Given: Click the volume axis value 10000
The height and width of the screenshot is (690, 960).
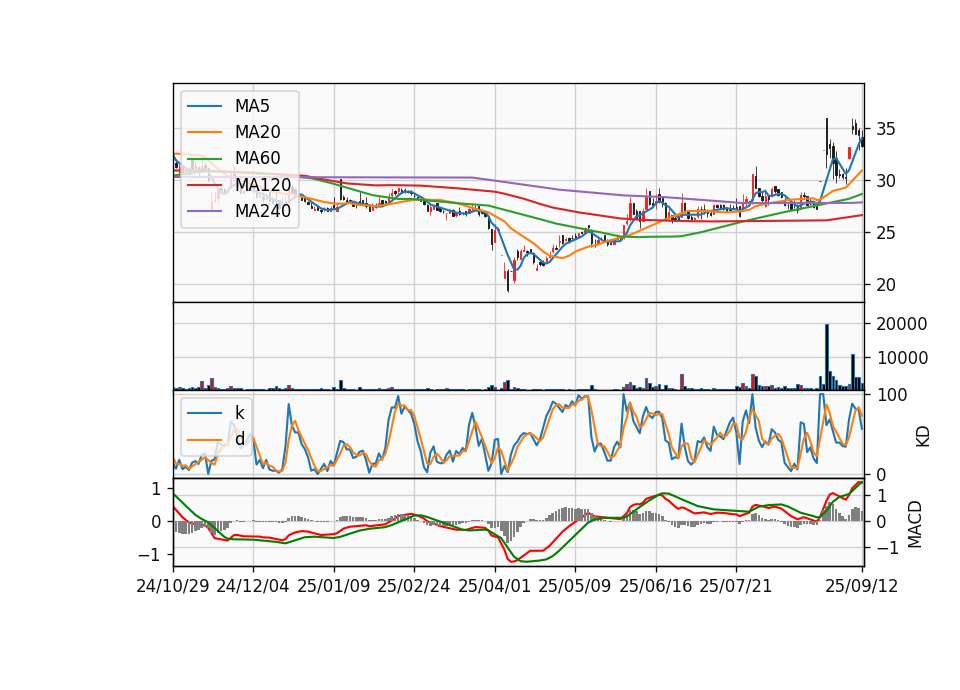Looking at the screenshot, I should pyautogui.click(x=902, y=358).
